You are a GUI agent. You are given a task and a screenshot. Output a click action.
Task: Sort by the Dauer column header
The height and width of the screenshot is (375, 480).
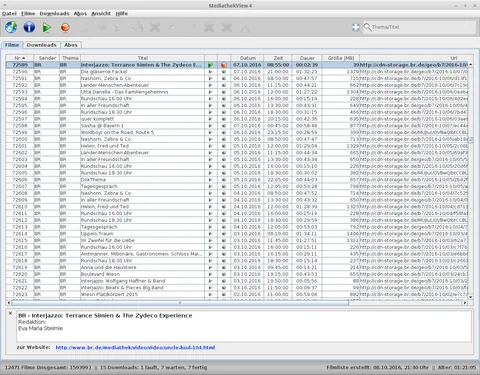307,58
